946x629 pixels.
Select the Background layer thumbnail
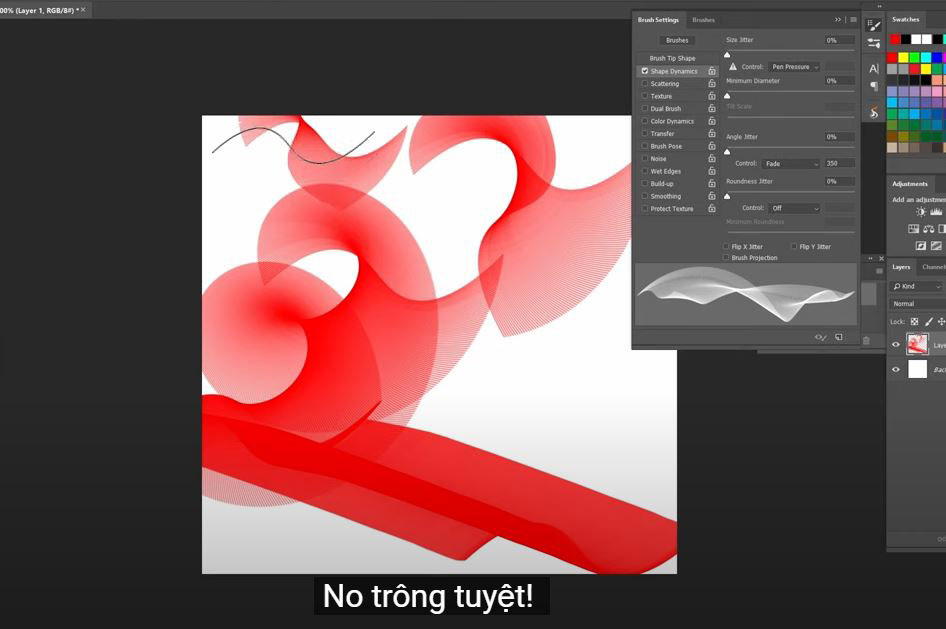[918, 369]
